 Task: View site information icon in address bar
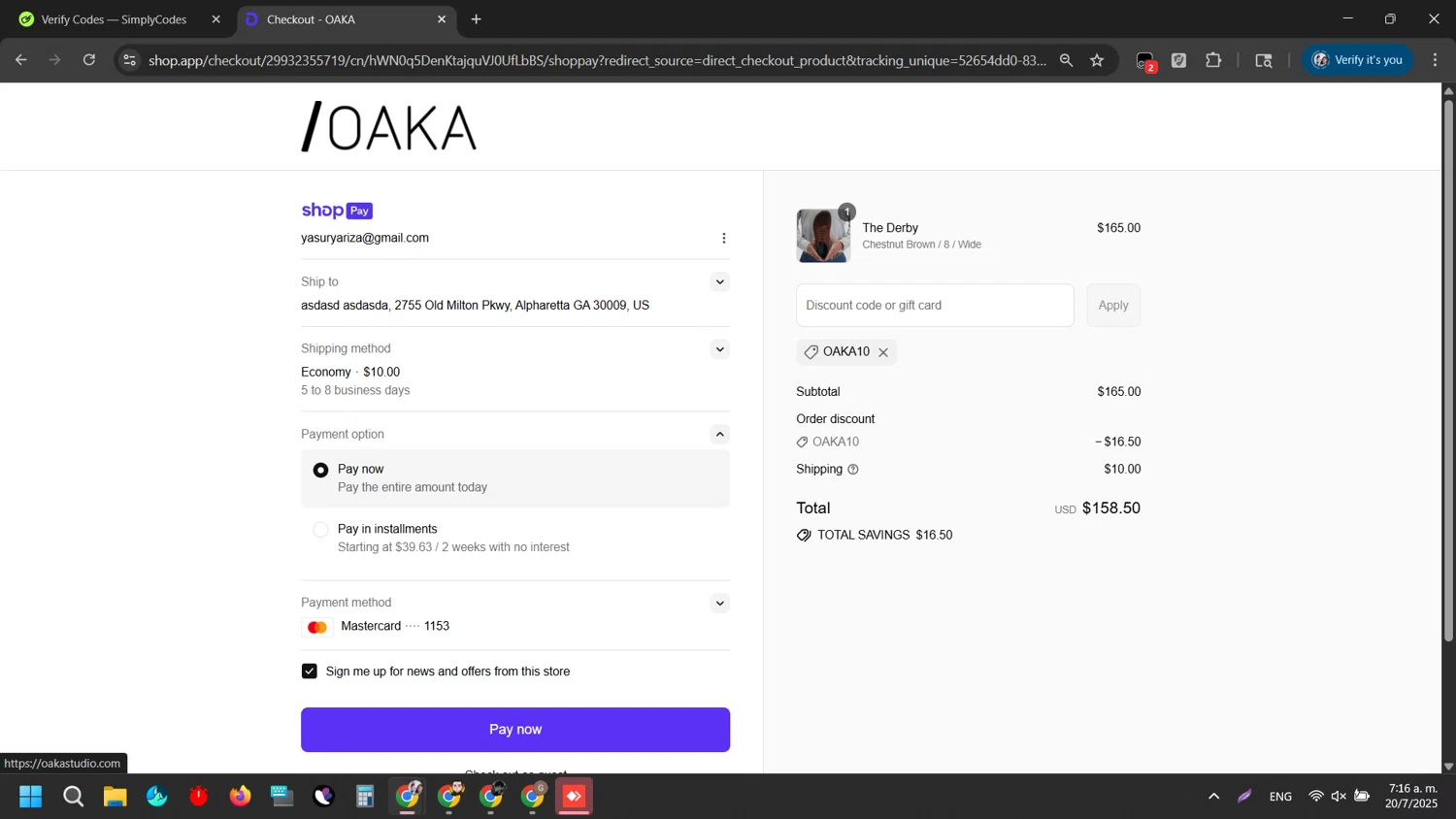click(129, 60)
